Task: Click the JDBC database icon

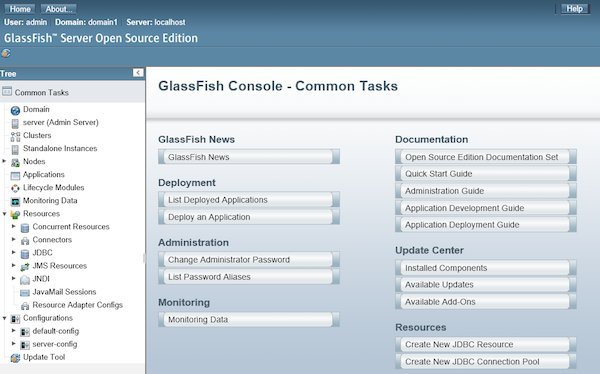Action: [25, 254]
